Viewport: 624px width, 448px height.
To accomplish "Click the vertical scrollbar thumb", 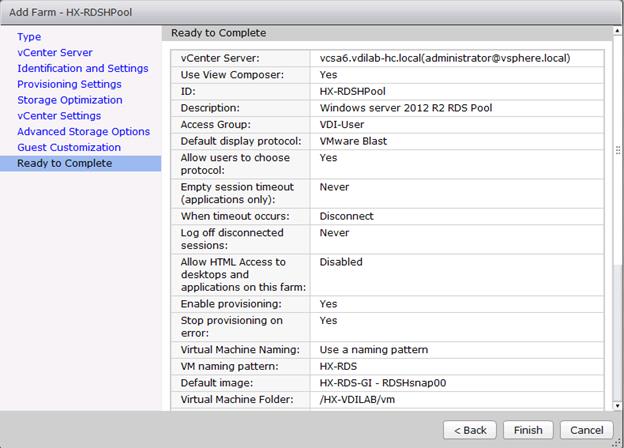I will click(x=617, y=150).
